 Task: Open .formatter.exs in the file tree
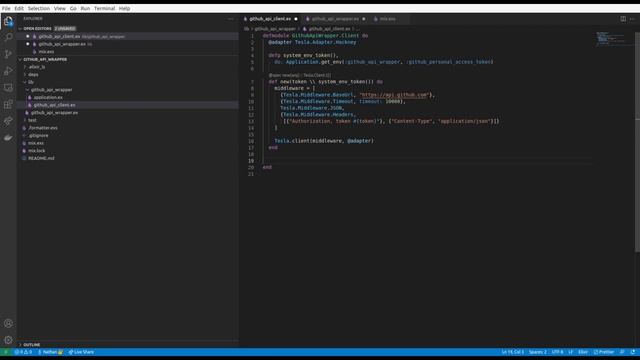[43, 128]
